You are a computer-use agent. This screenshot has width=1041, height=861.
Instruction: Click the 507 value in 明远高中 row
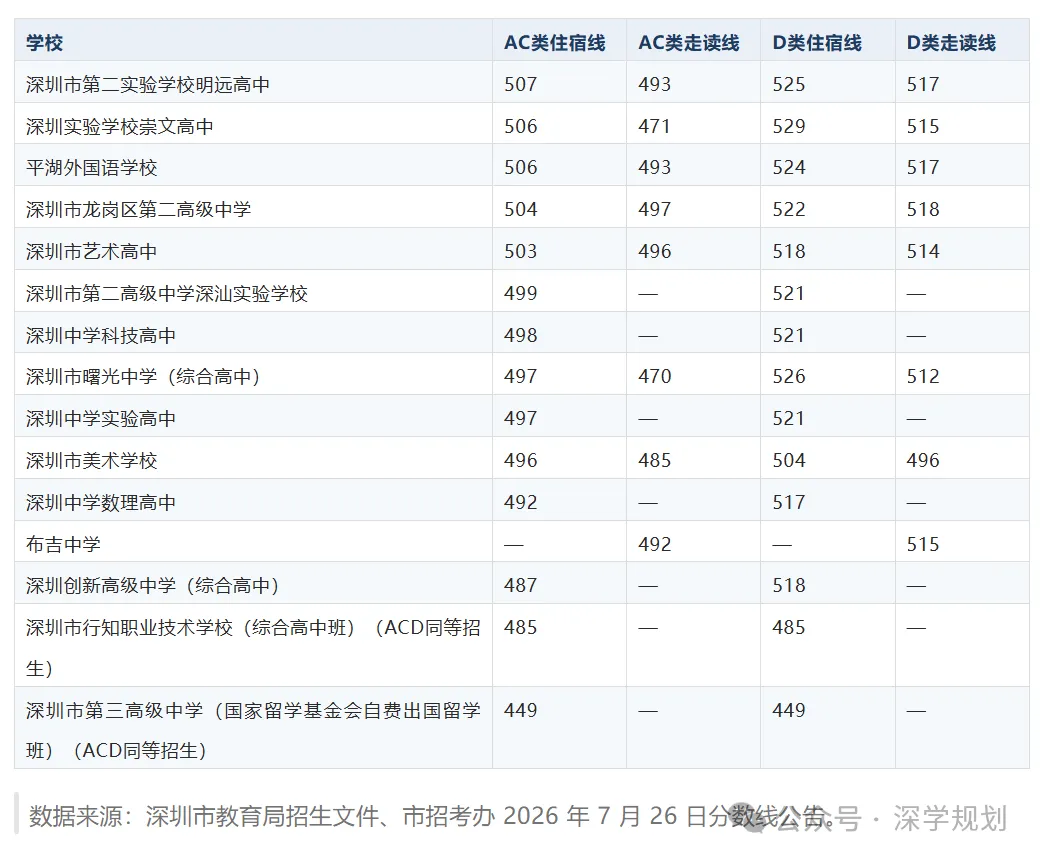(520, 84)
